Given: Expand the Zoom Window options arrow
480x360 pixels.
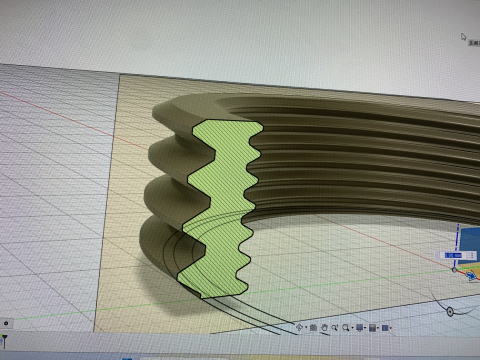Looking at the screenshot, I should tap(352, 328).
